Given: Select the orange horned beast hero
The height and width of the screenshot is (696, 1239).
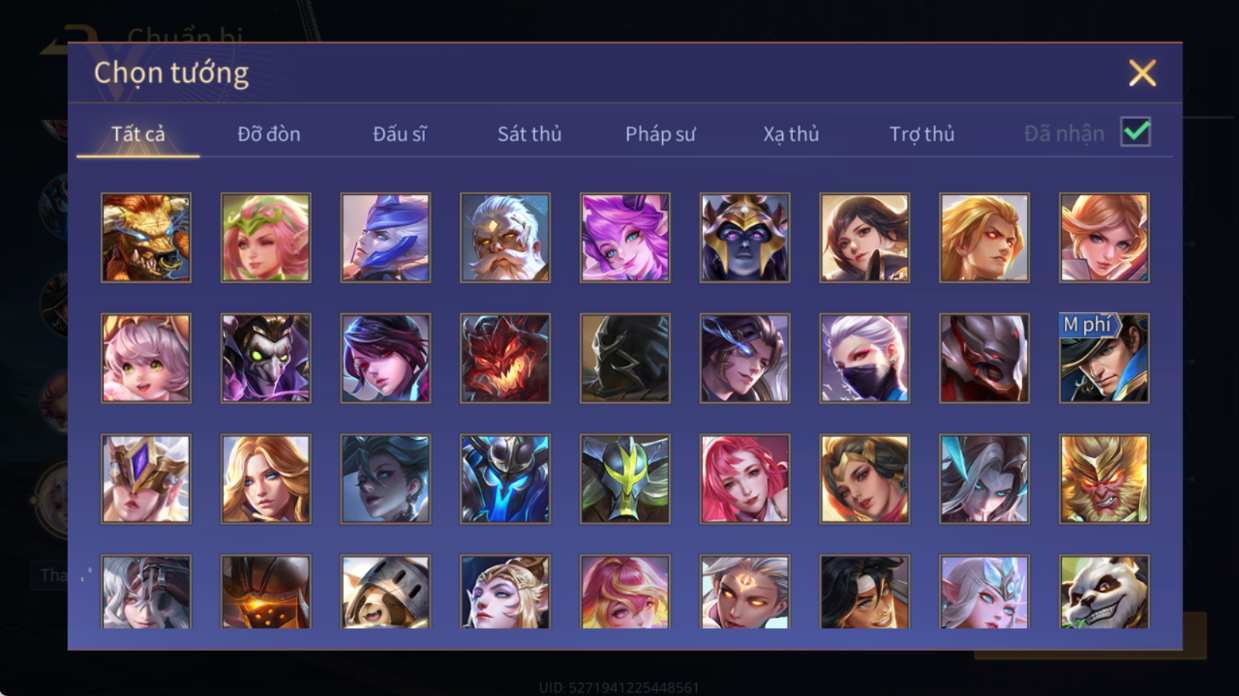Looking at the screenshot, I should tap(146, 238).
